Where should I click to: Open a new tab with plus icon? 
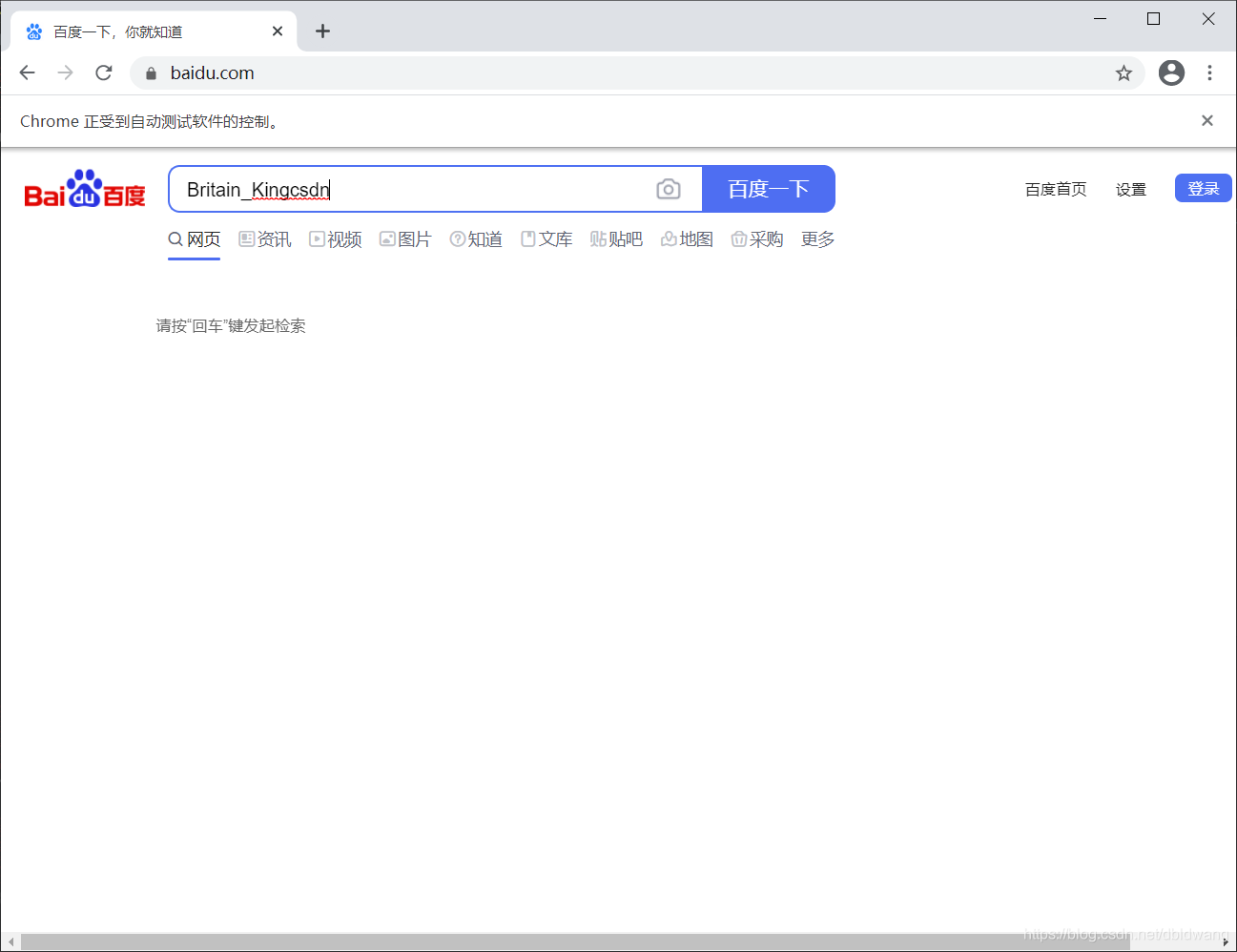[322, 31]
